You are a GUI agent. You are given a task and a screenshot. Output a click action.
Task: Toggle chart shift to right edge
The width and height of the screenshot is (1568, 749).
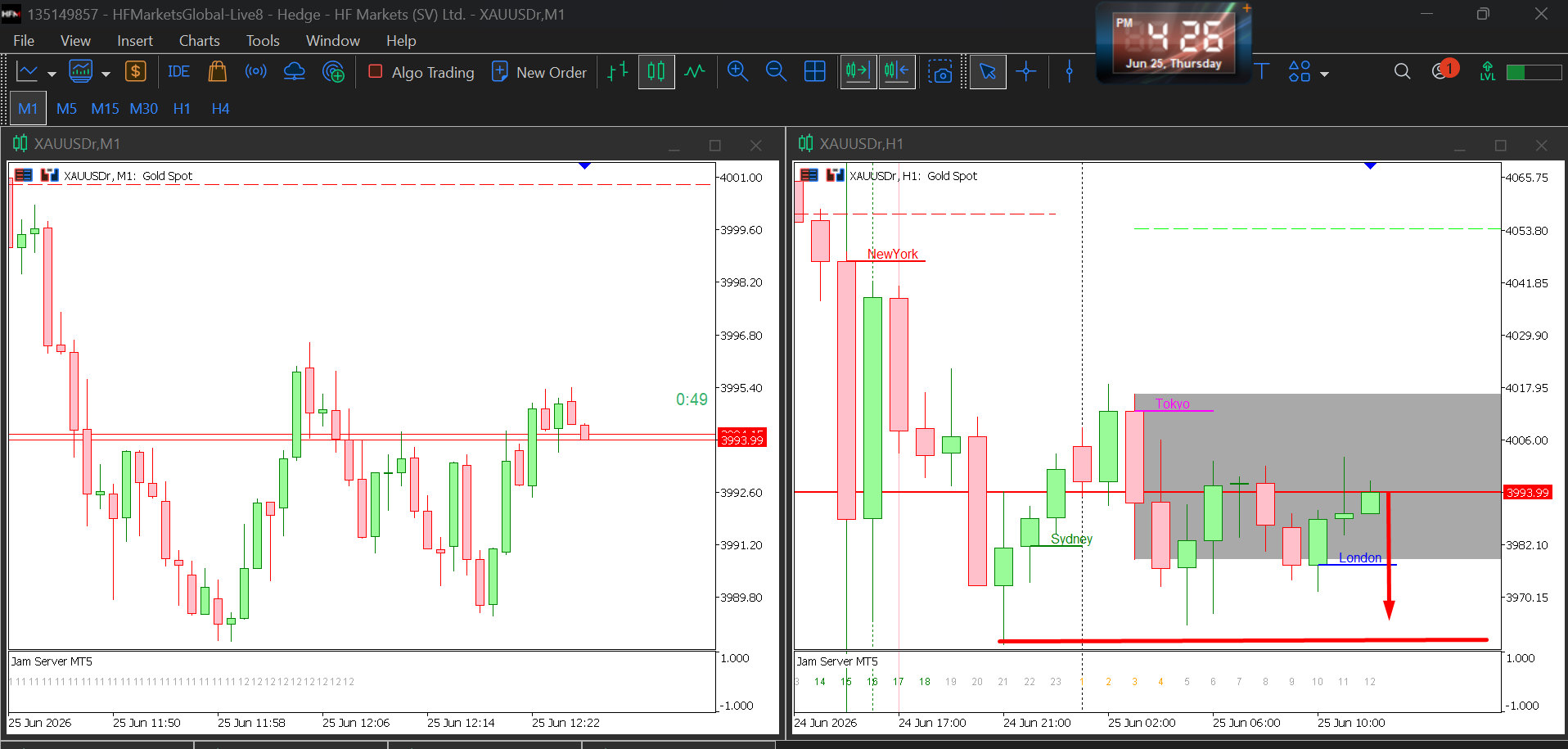click(x=897, y=72)
